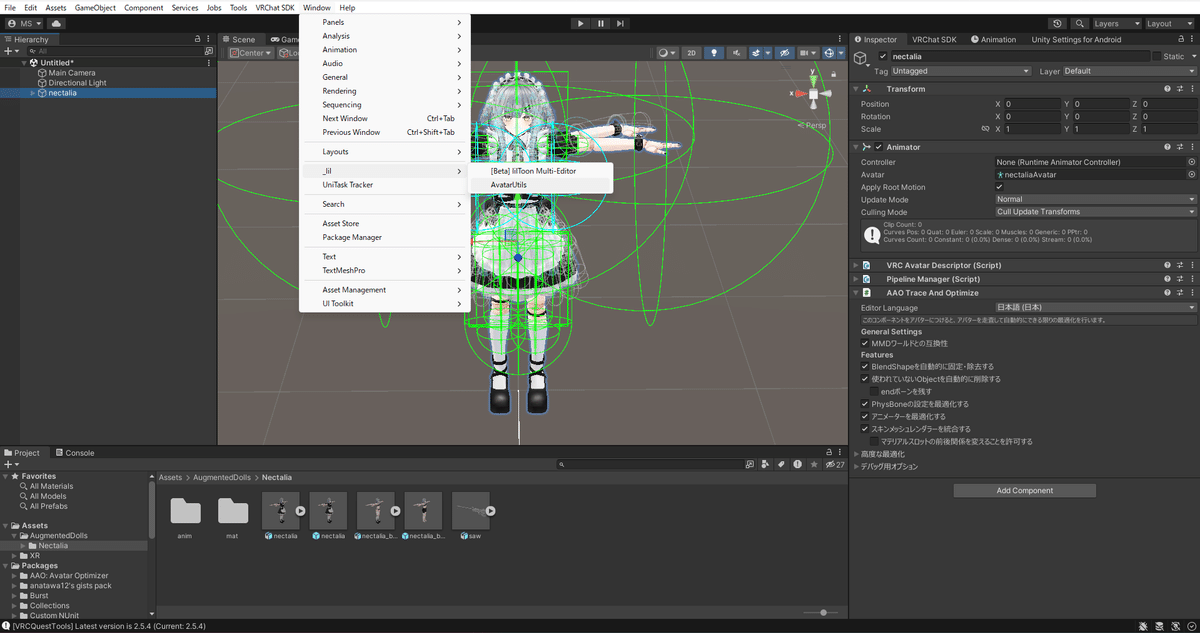Open the Layer dropdown showing Default
The height and width of the screenshot is (633, 1200).
click(x=1129, y=72)
